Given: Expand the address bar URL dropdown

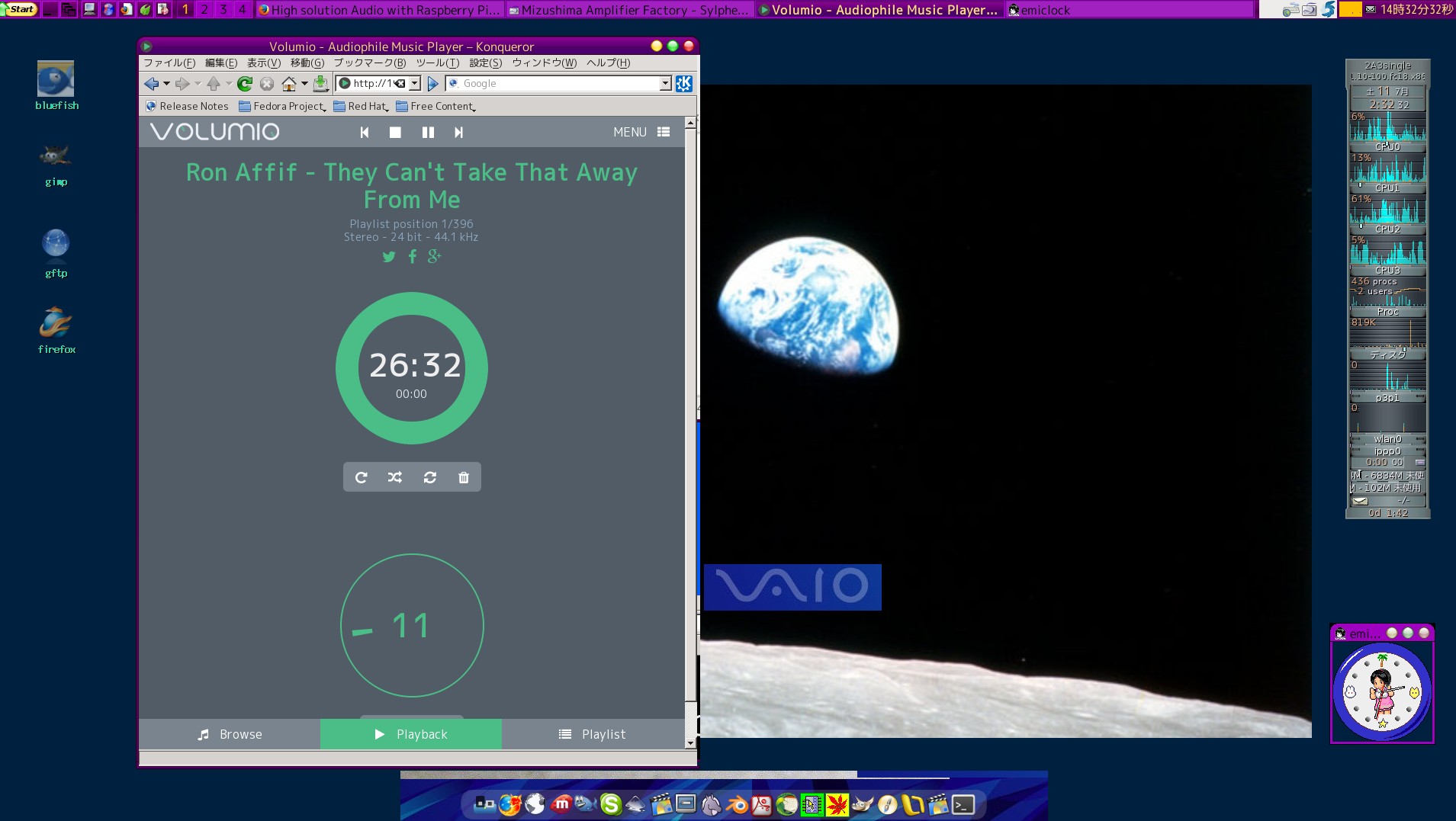Looking at the screenshot, I should (x=413, y=84).
